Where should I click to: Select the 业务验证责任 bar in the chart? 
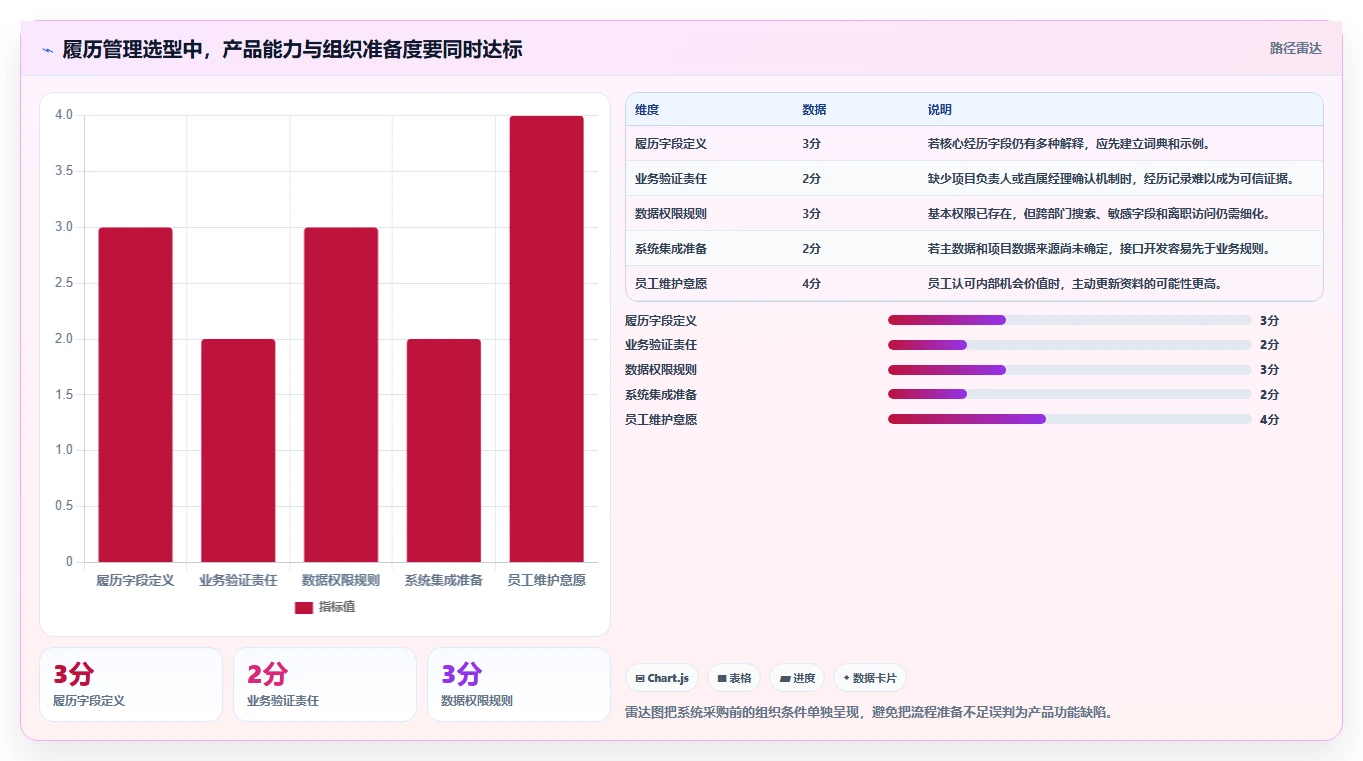click(238, 451)
